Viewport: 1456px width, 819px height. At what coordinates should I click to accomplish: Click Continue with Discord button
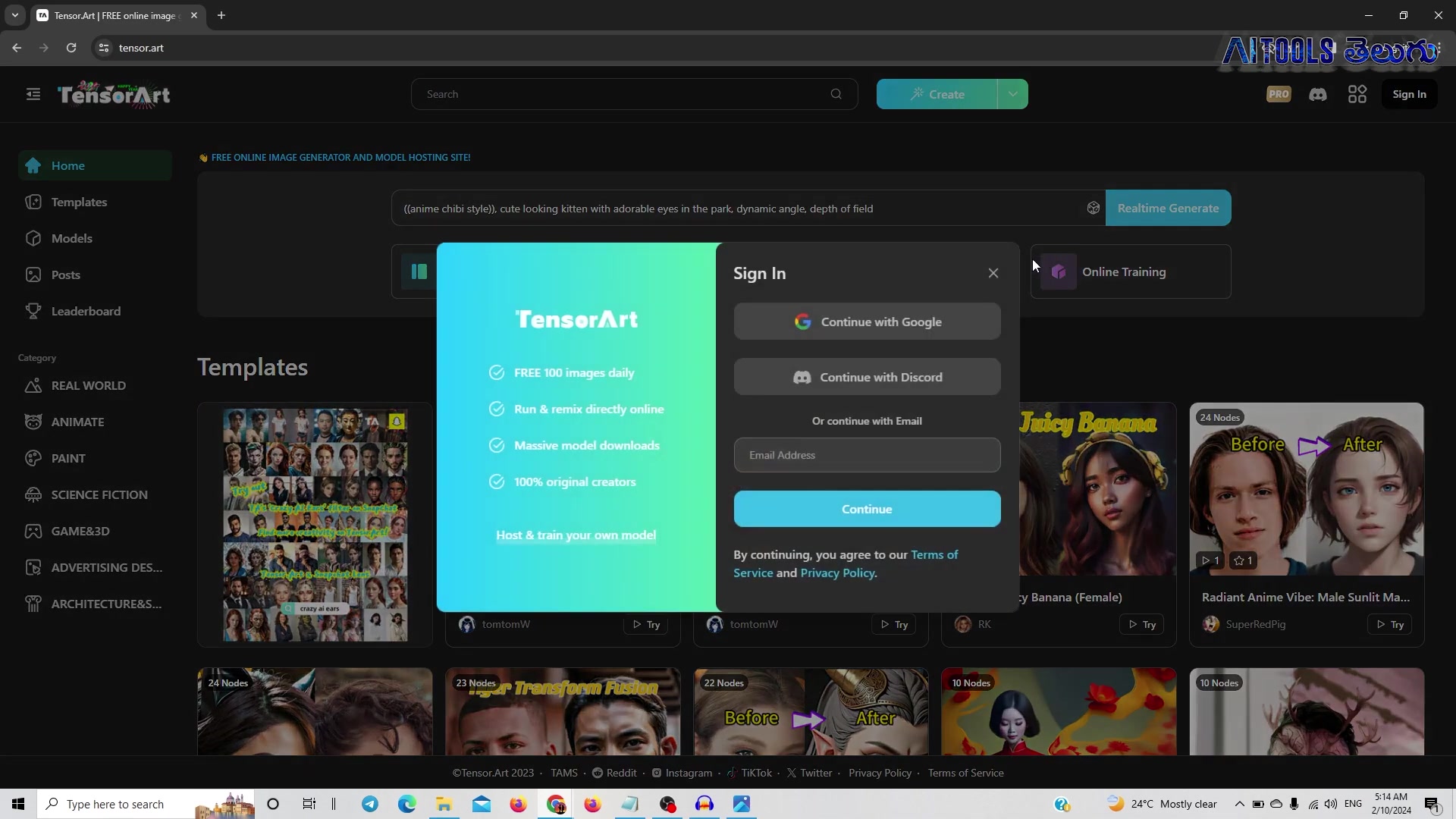tap(867, 377)
